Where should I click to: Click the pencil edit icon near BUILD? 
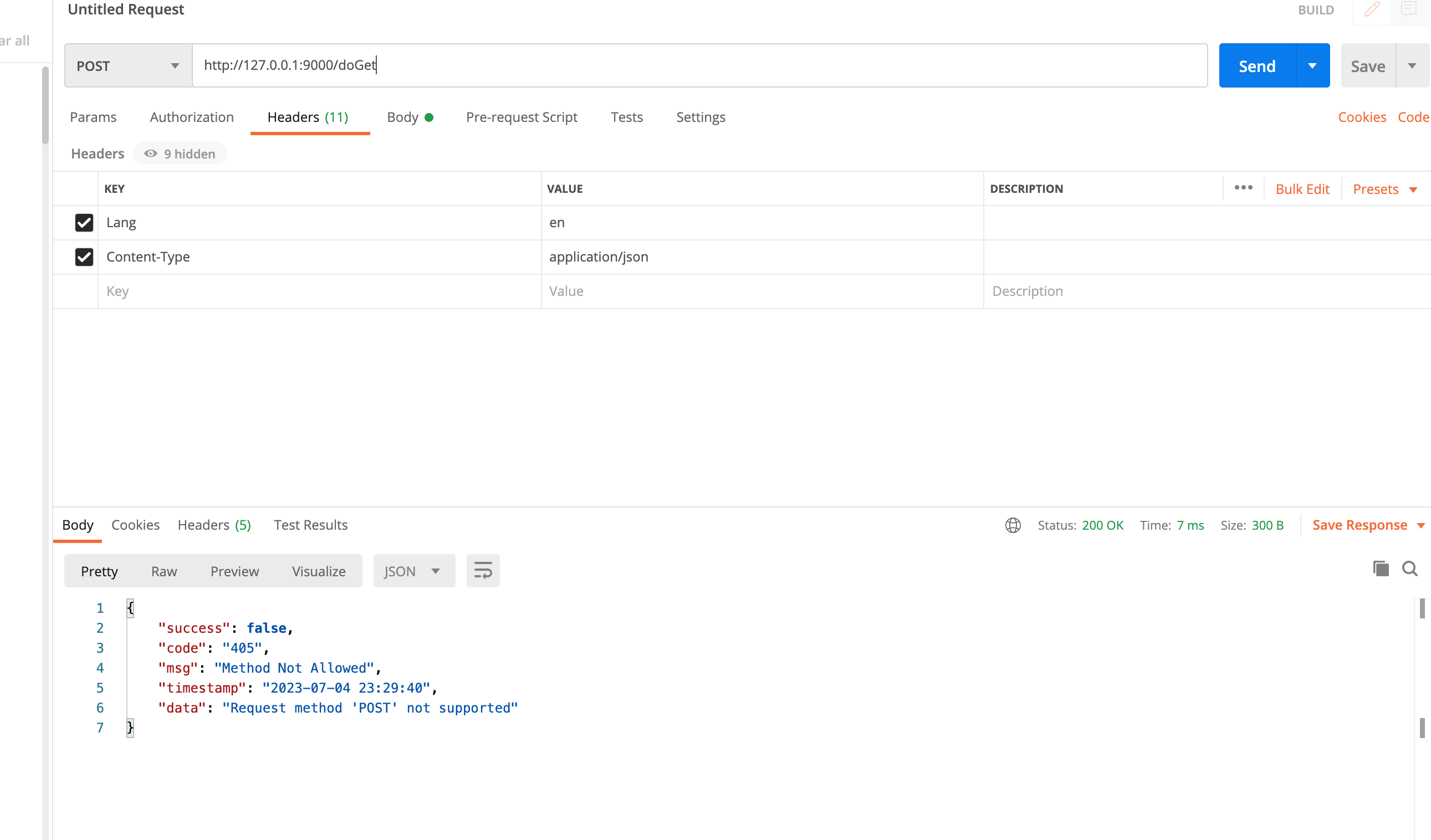click(1372, 9)
